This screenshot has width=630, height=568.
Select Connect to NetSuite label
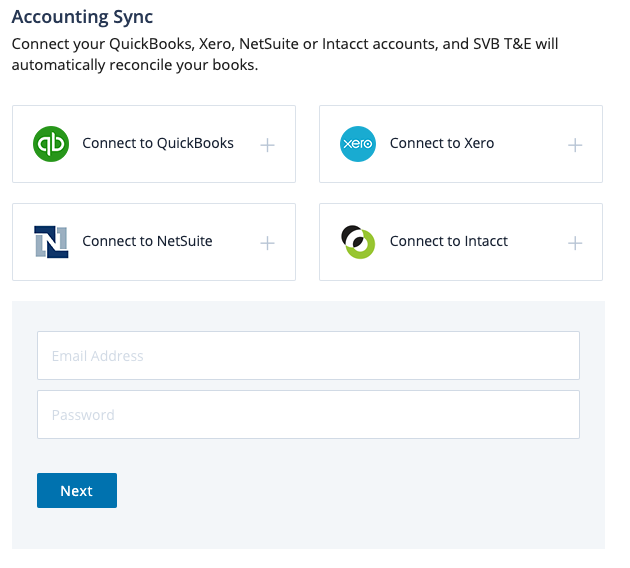pyautogui.click(x=147, y=241)
